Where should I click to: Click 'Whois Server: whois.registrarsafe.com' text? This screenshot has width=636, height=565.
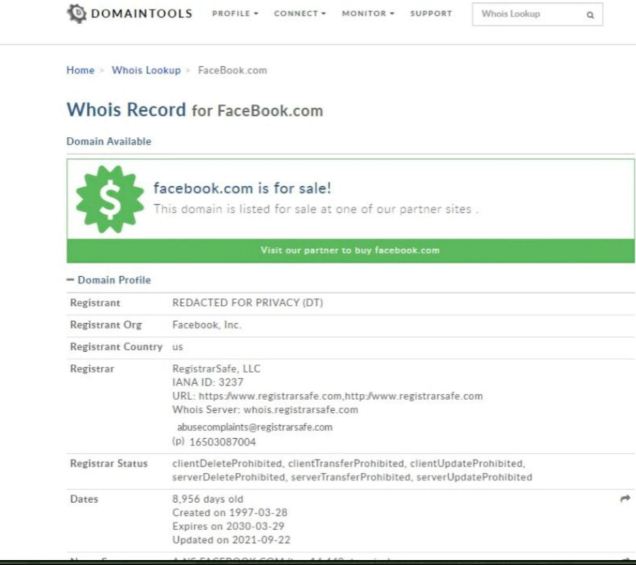(x=265, y=410)
